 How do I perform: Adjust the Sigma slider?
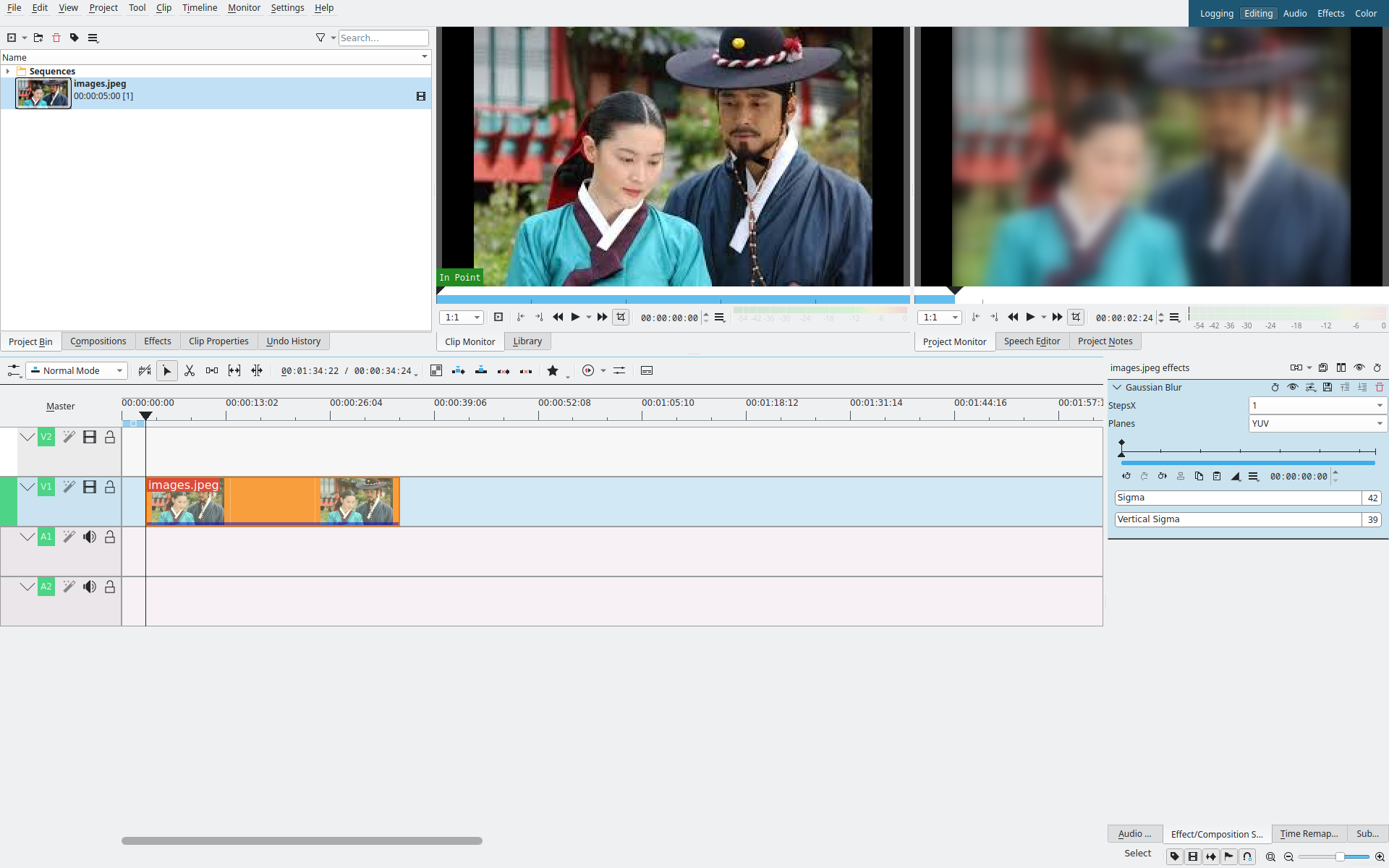point(1237,498)
